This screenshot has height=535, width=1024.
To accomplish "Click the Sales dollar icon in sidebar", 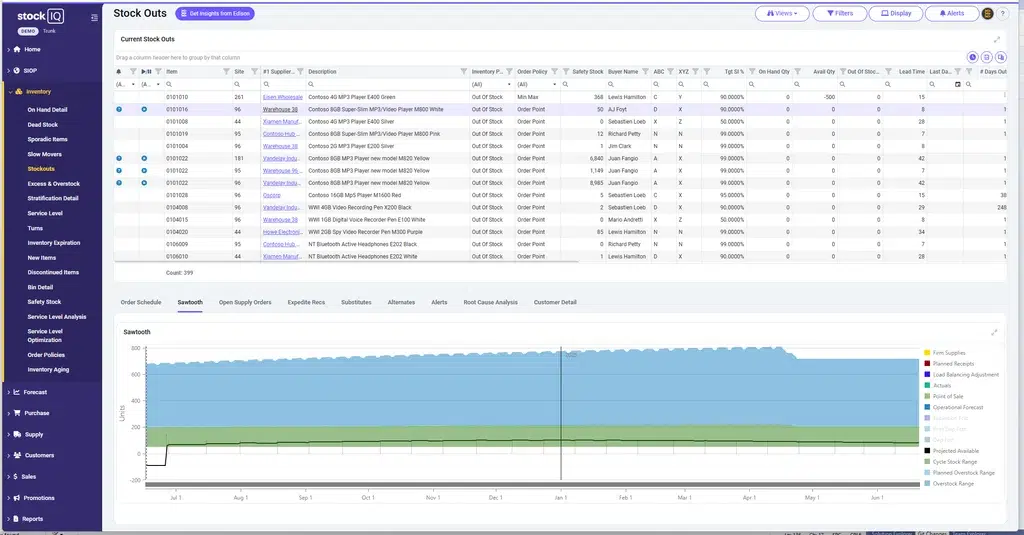I will pos(16,477).
